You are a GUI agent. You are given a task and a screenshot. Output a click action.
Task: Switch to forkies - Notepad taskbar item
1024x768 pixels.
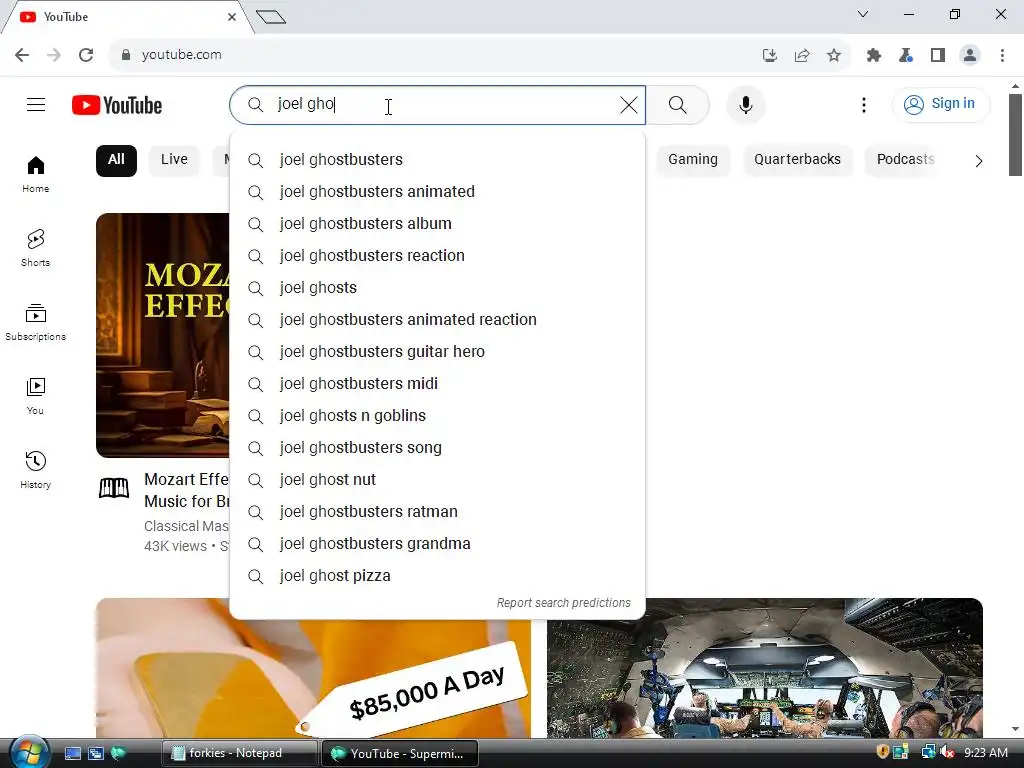tap(239, 753)
